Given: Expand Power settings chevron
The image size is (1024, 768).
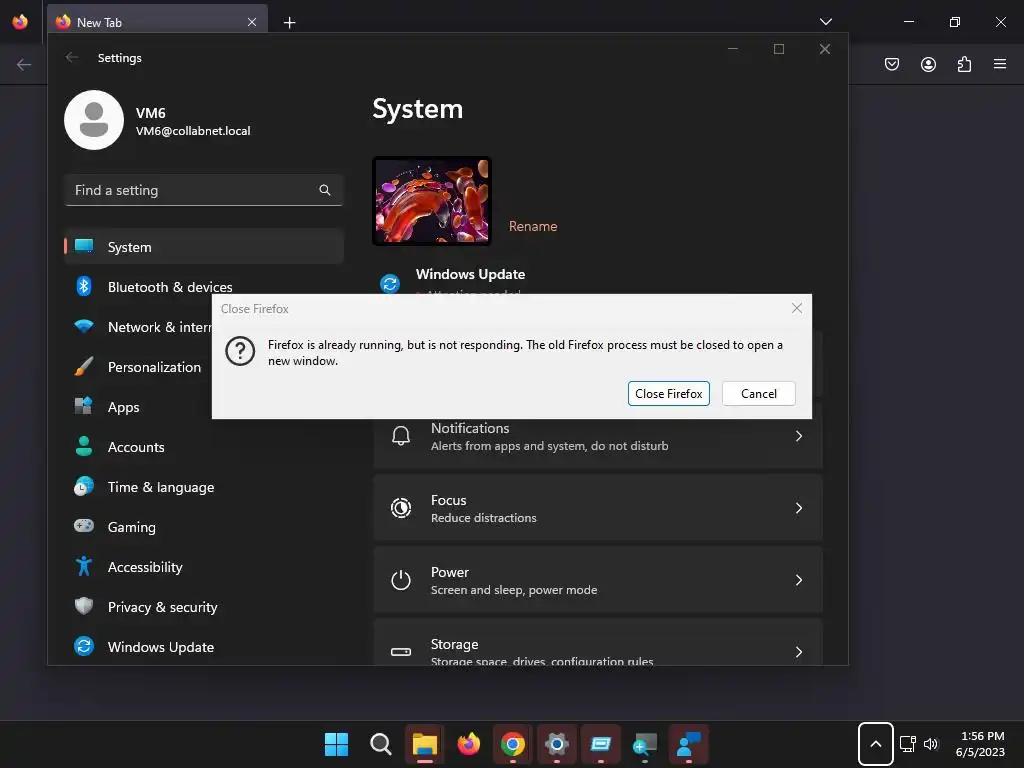Looking at the screenshot, I should pyautogui.click(x=799, y=580).
